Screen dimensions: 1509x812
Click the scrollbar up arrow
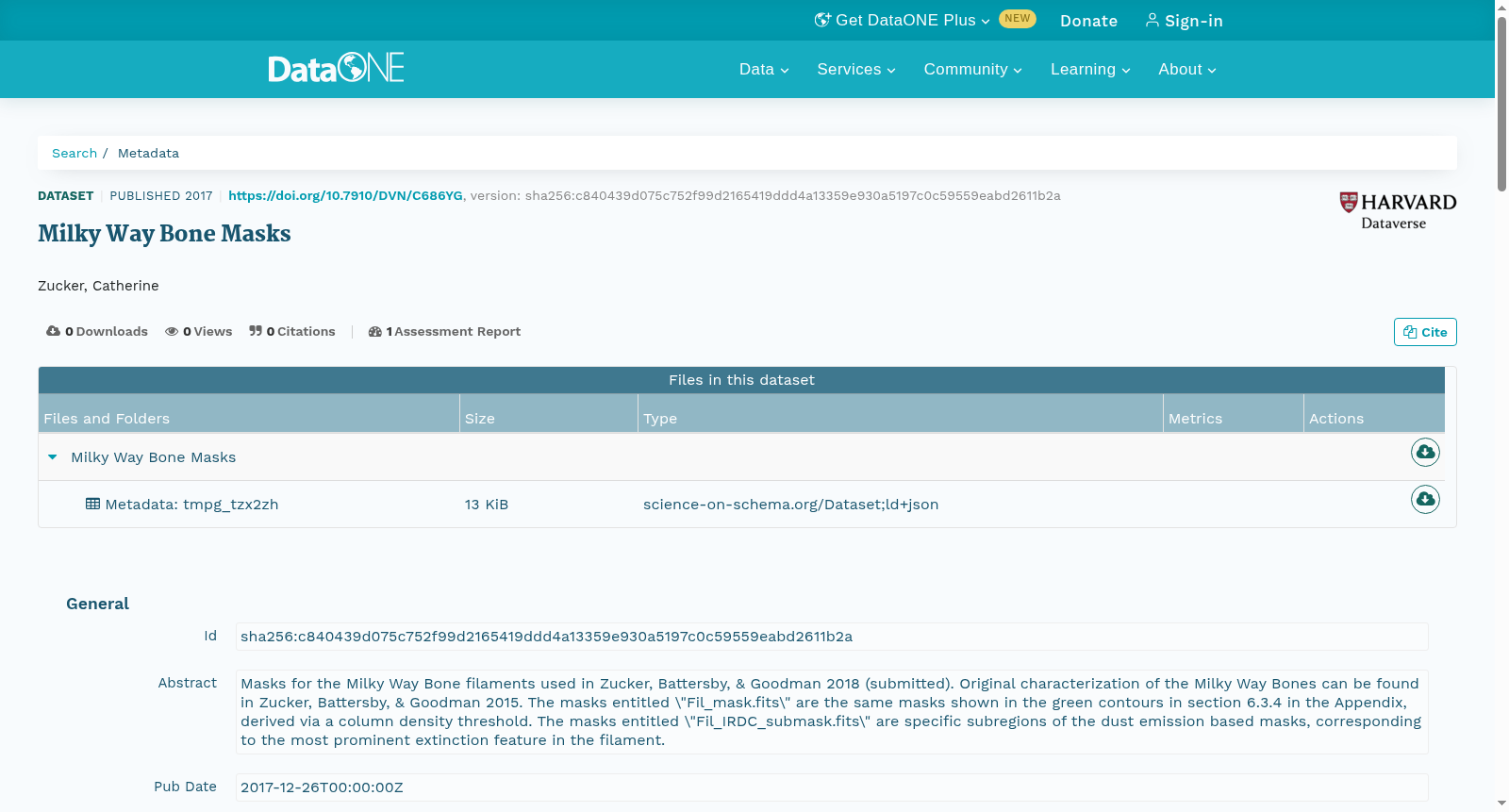(x=1501, y=8)
